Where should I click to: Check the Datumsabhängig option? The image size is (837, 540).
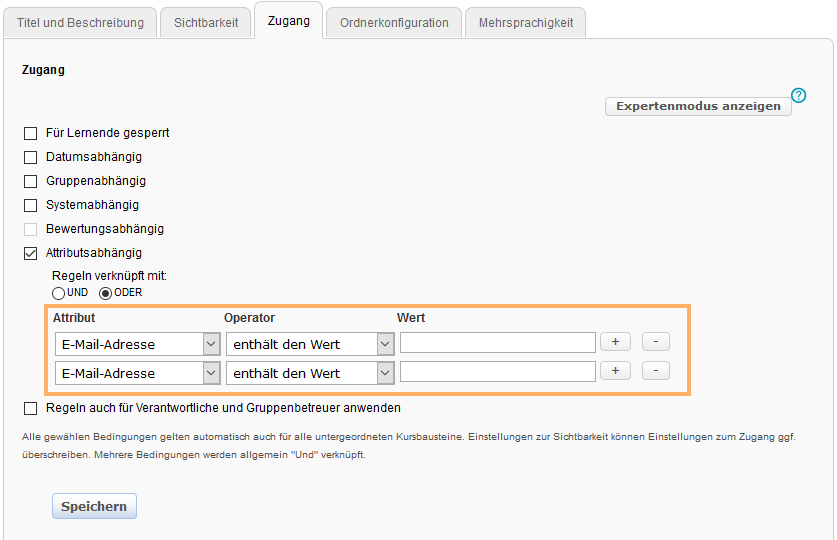click(31, 157)
